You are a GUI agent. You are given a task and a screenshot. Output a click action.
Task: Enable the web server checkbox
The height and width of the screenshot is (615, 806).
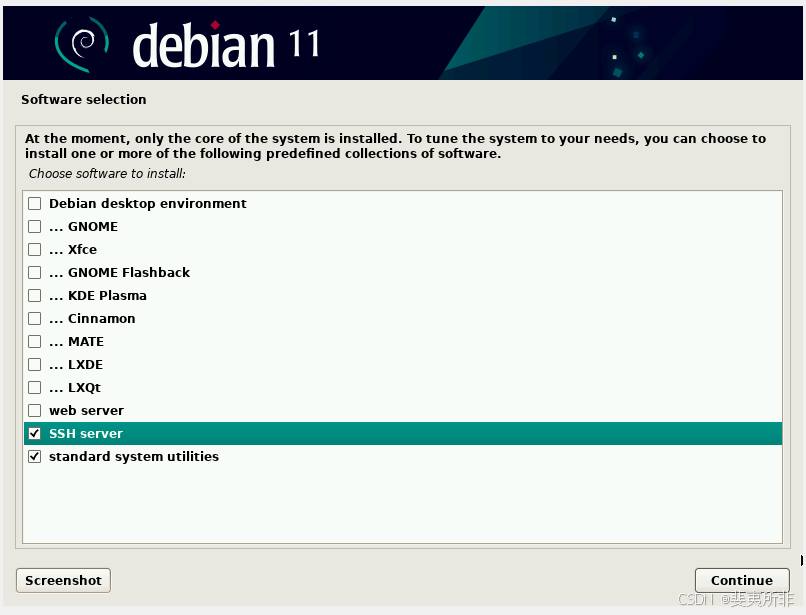pos(34,410)
